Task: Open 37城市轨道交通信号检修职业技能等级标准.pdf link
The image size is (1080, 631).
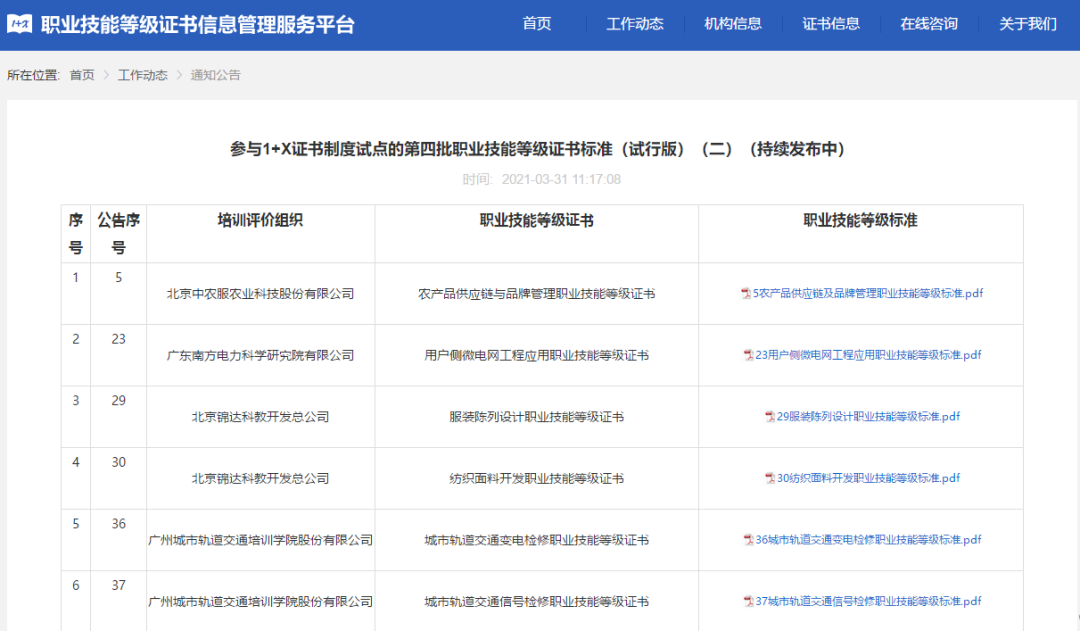Action: (x=868, y=602)
